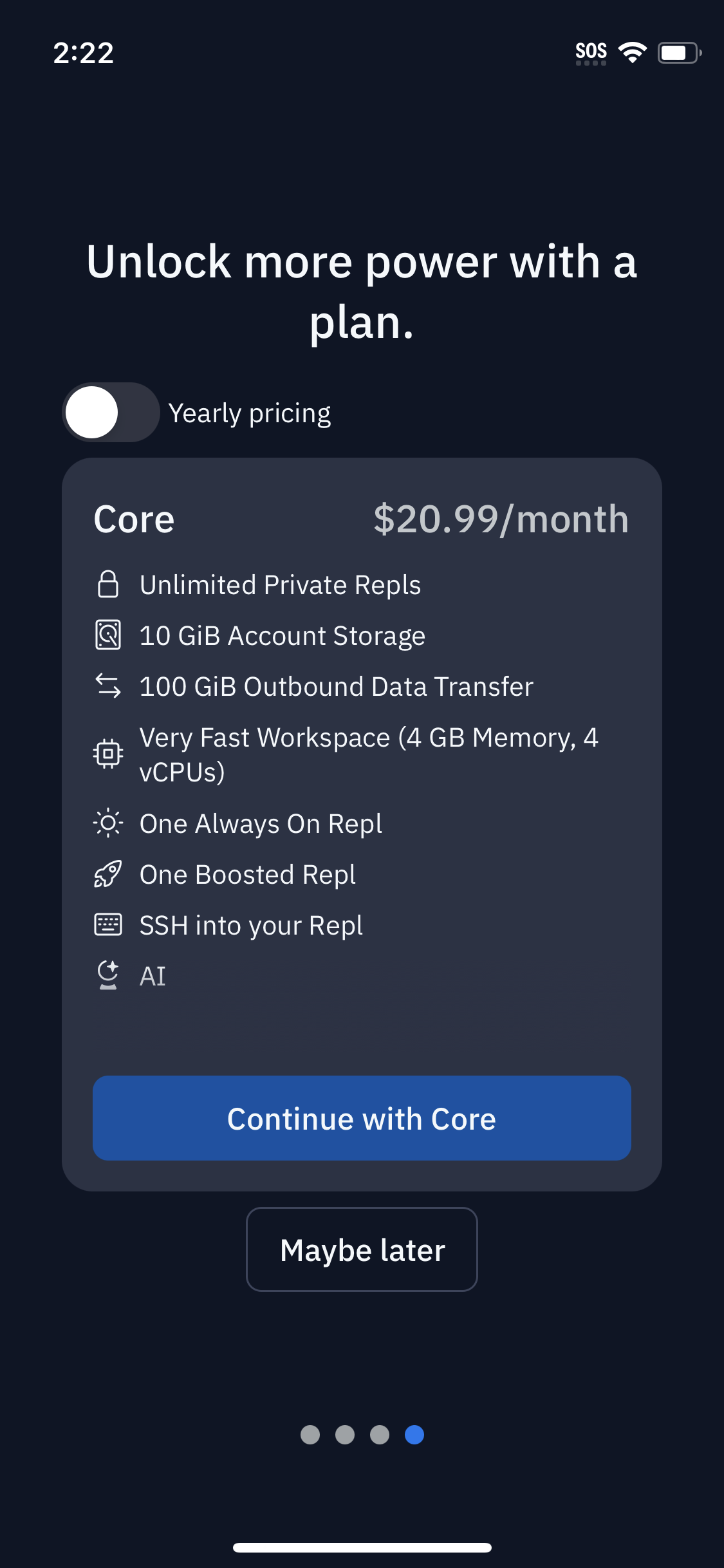Click the Always On sun icon

click(x=108, y=823)
